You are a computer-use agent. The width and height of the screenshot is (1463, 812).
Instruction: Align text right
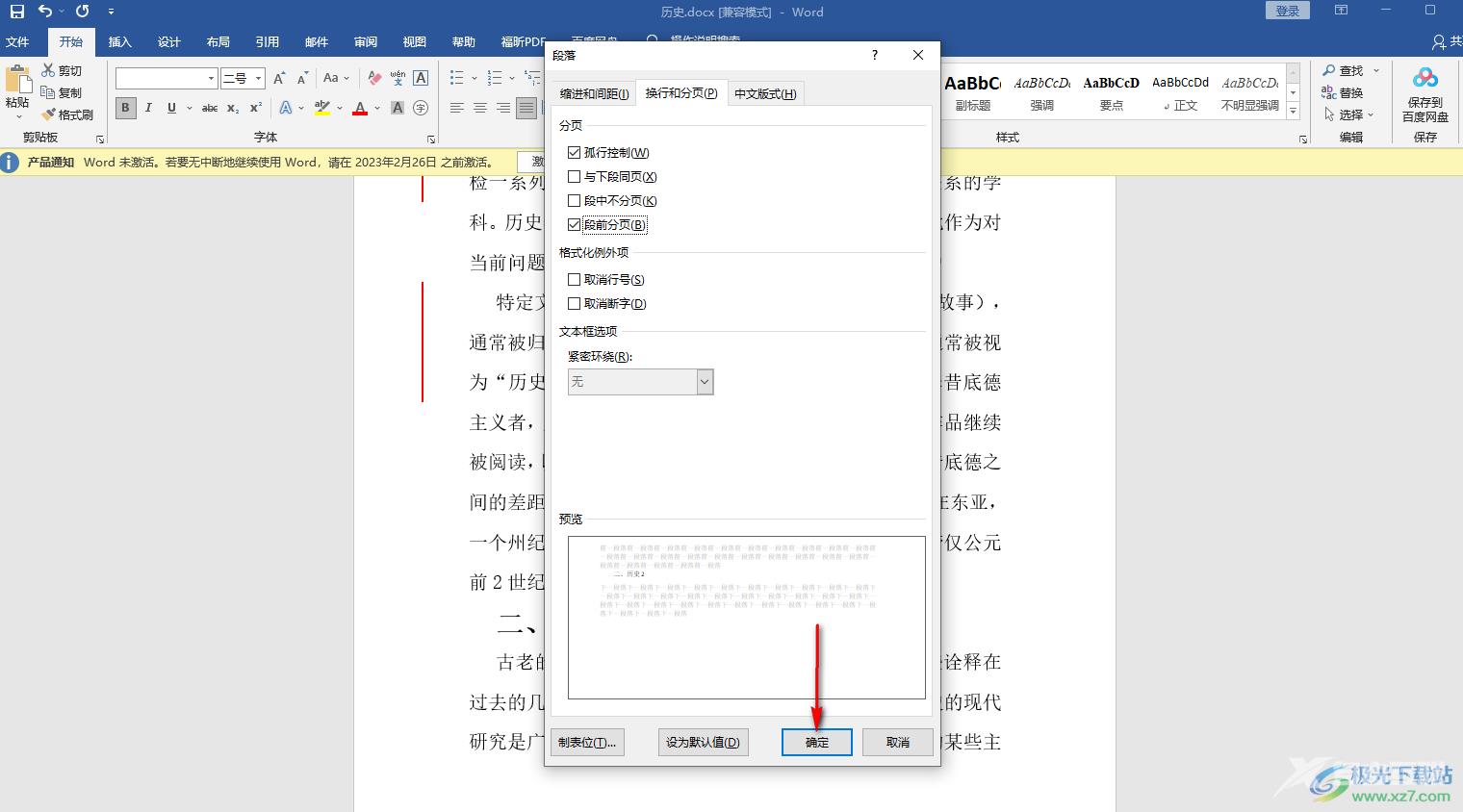click(x=503, y=108)
